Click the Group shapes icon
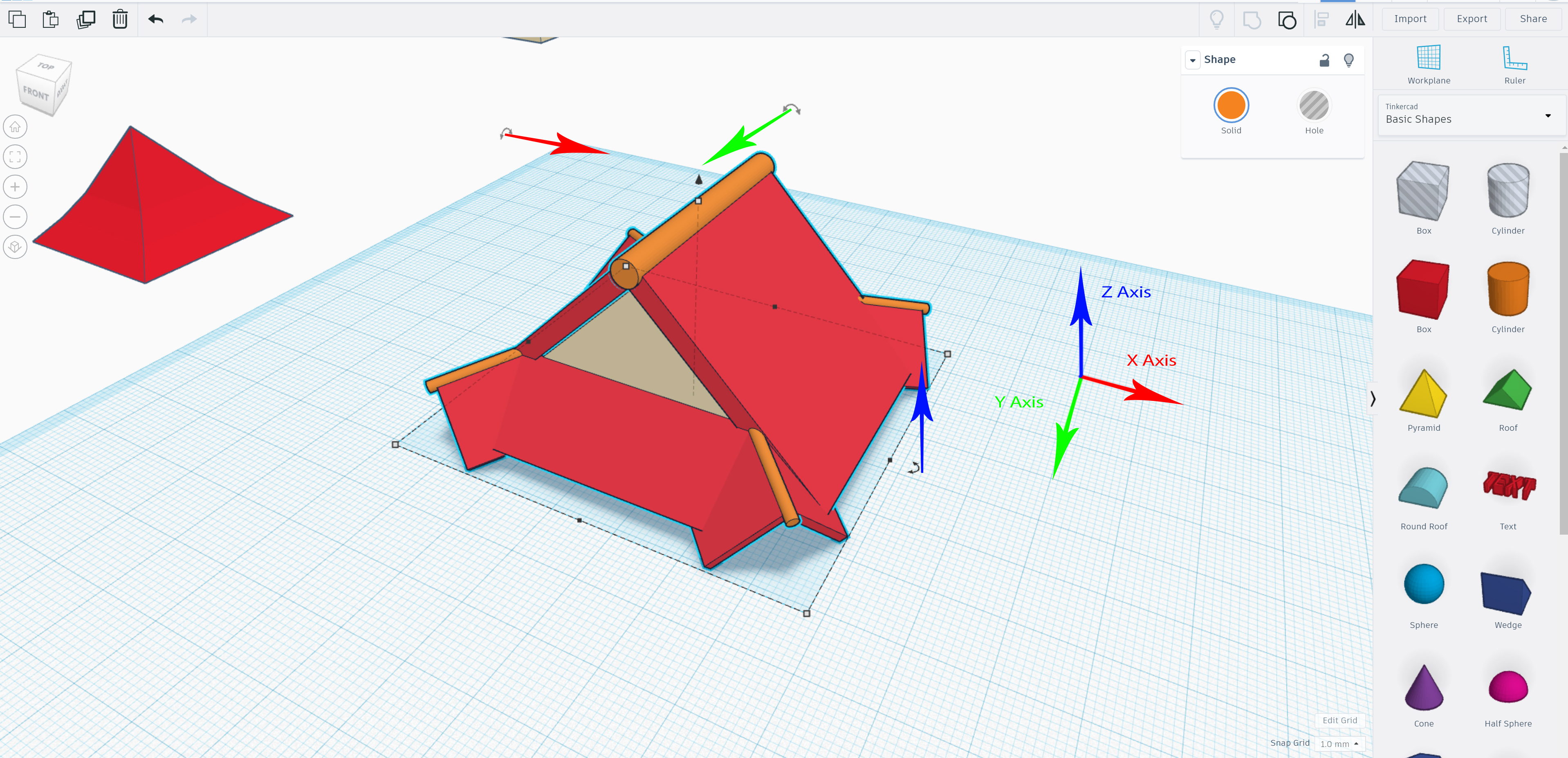Image resolution: width=1568 pixels, height=758 pixels. click(x=1252, y=20)
